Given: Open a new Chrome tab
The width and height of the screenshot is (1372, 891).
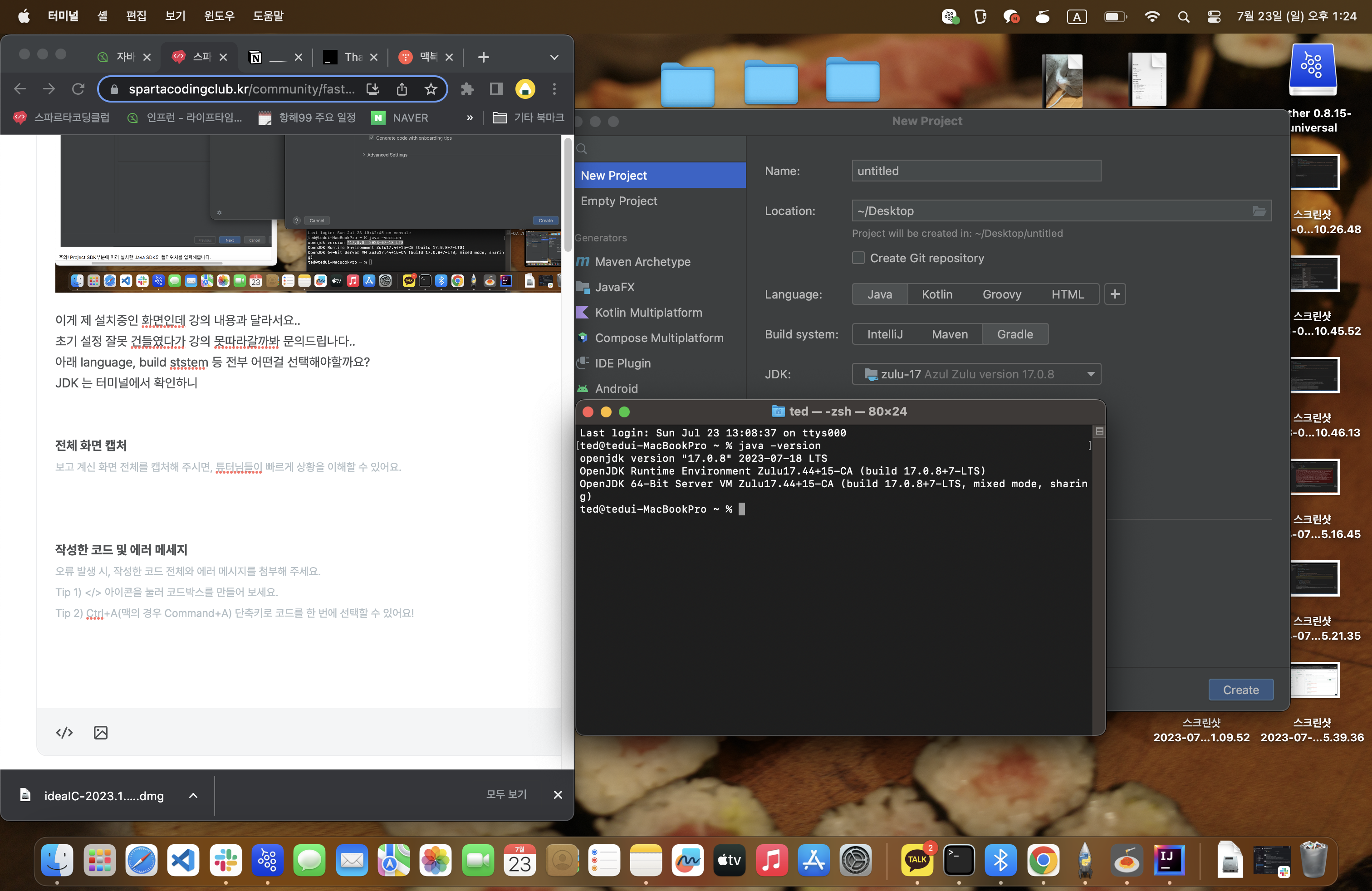Looking at the screenshot, I should pyautogui.click(x=483, y=57).
